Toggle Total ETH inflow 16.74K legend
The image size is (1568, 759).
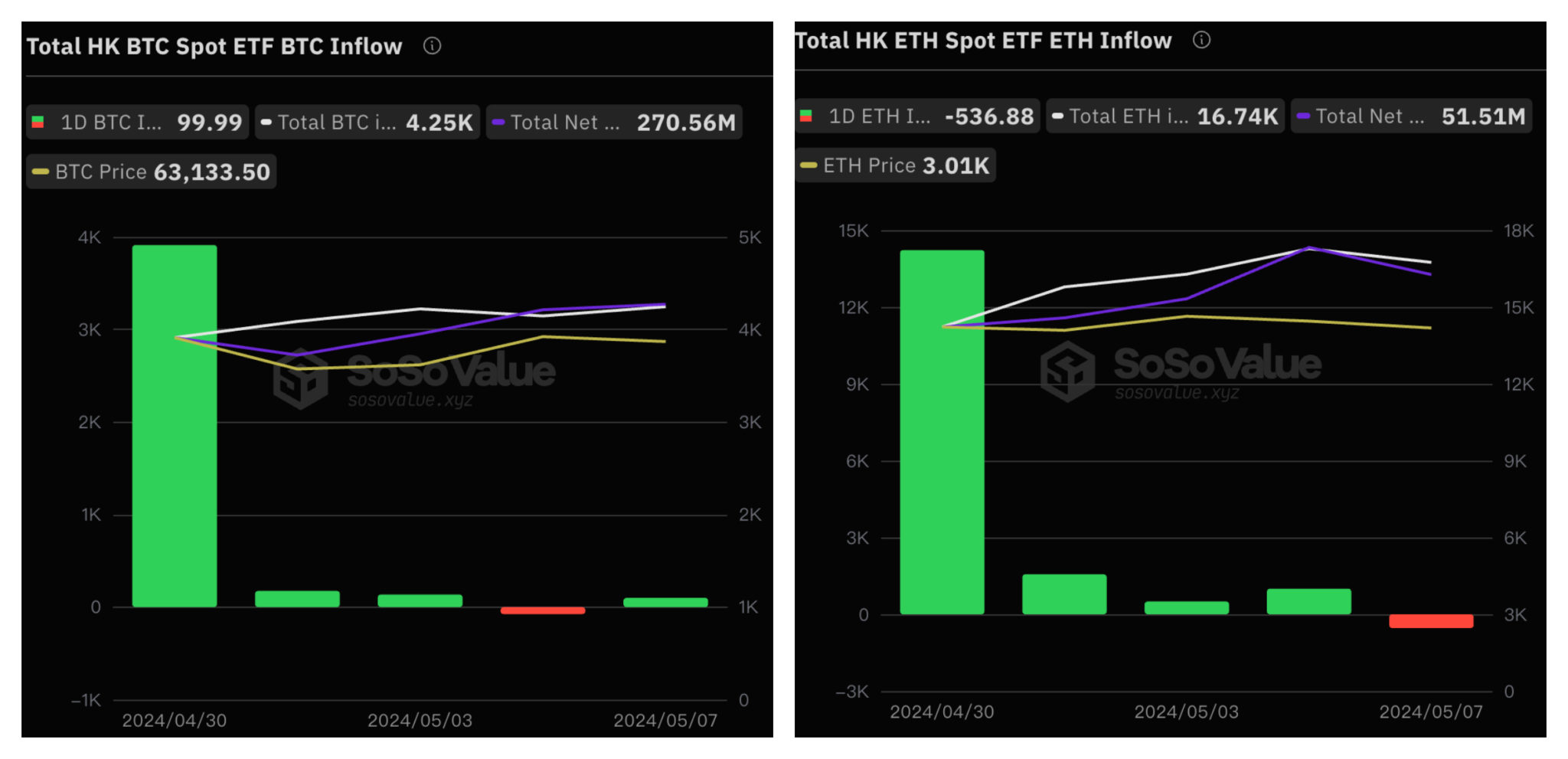pos(1165,116)
